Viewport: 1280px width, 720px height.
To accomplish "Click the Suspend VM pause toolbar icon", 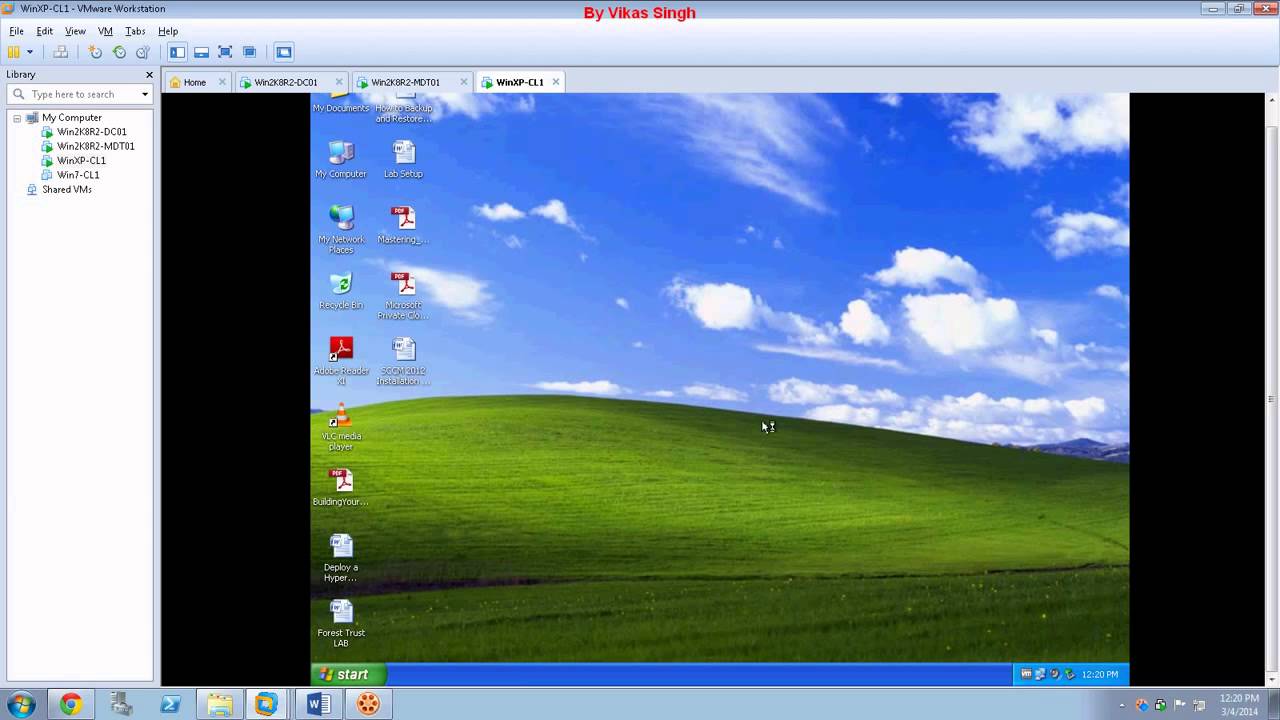I will (14, 52).
